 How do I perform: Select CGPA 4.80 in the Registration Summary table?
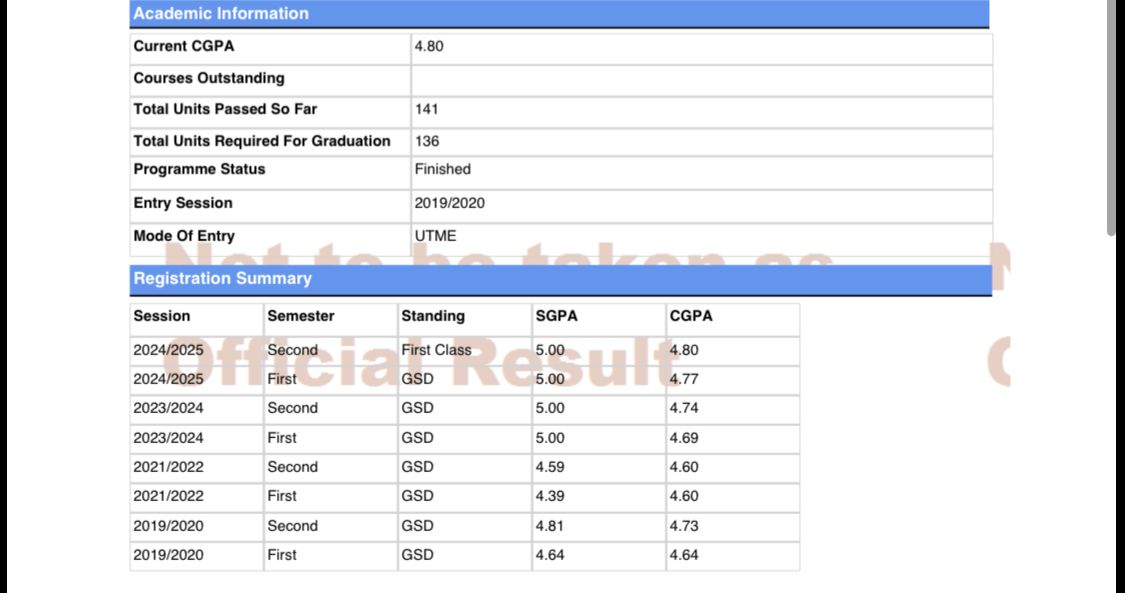pos(684,351)
